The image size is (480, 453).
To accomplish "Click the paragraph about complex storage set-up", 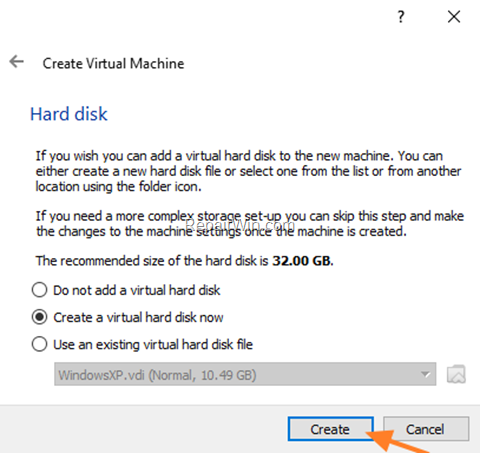I will click(250, 224).
